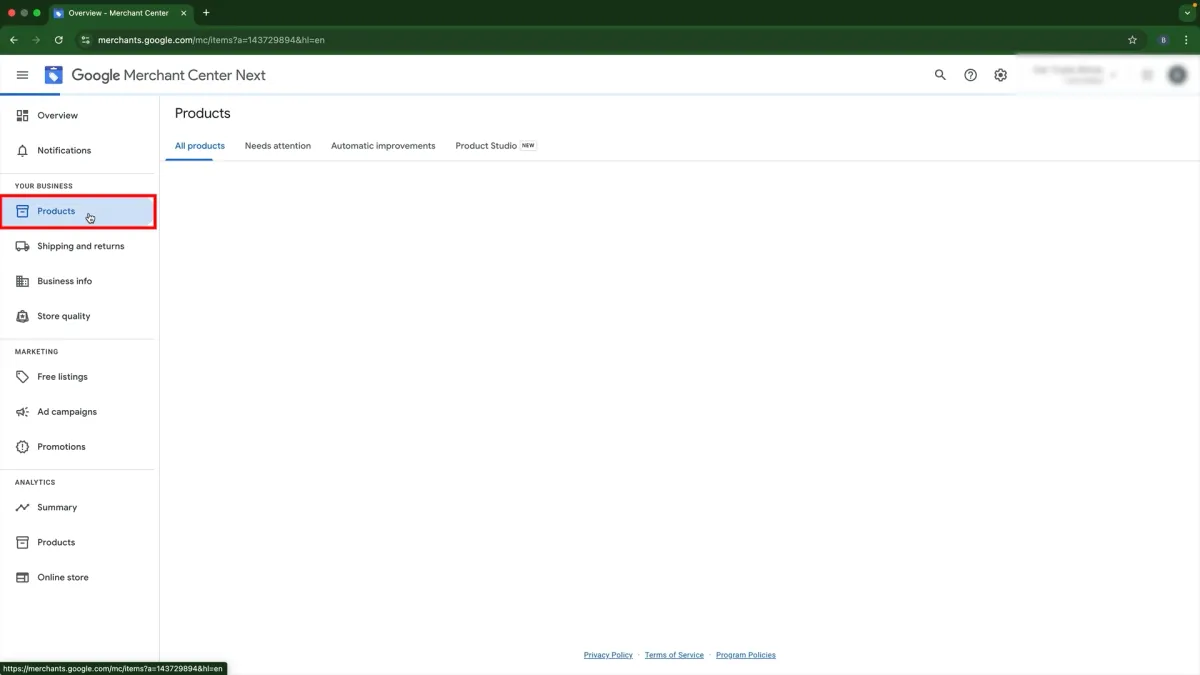Click the MARKETING section label

coord(37,352)
